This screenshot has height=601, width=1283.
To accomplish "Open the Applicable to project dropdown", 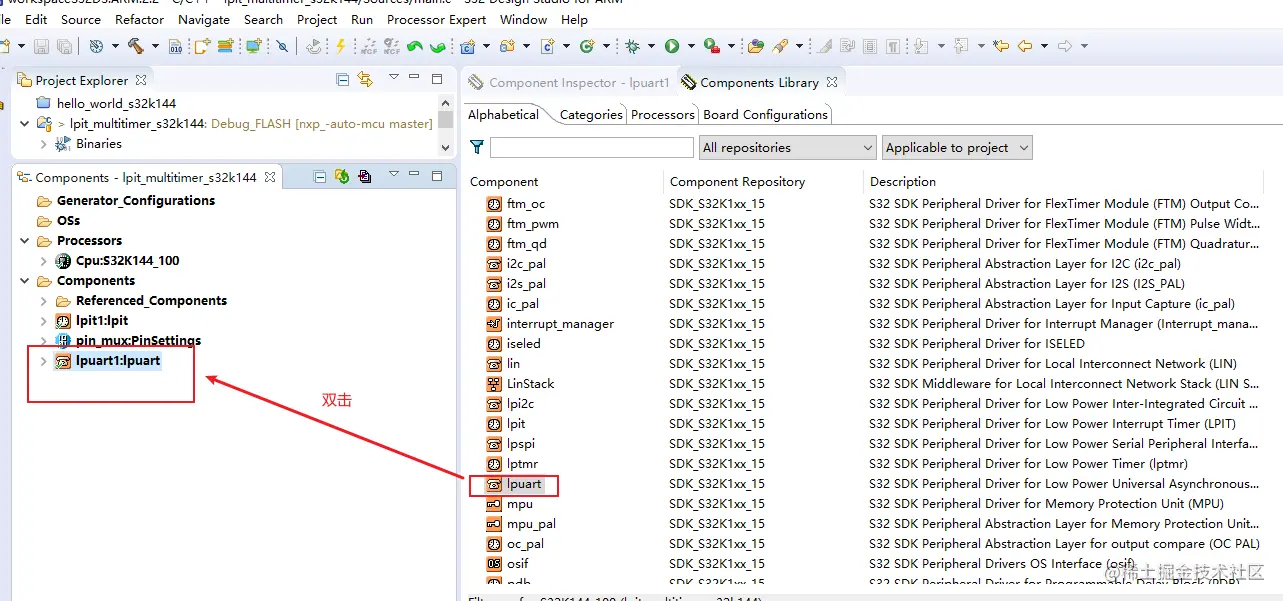I will pyautogui.click(x=957, y=148).
